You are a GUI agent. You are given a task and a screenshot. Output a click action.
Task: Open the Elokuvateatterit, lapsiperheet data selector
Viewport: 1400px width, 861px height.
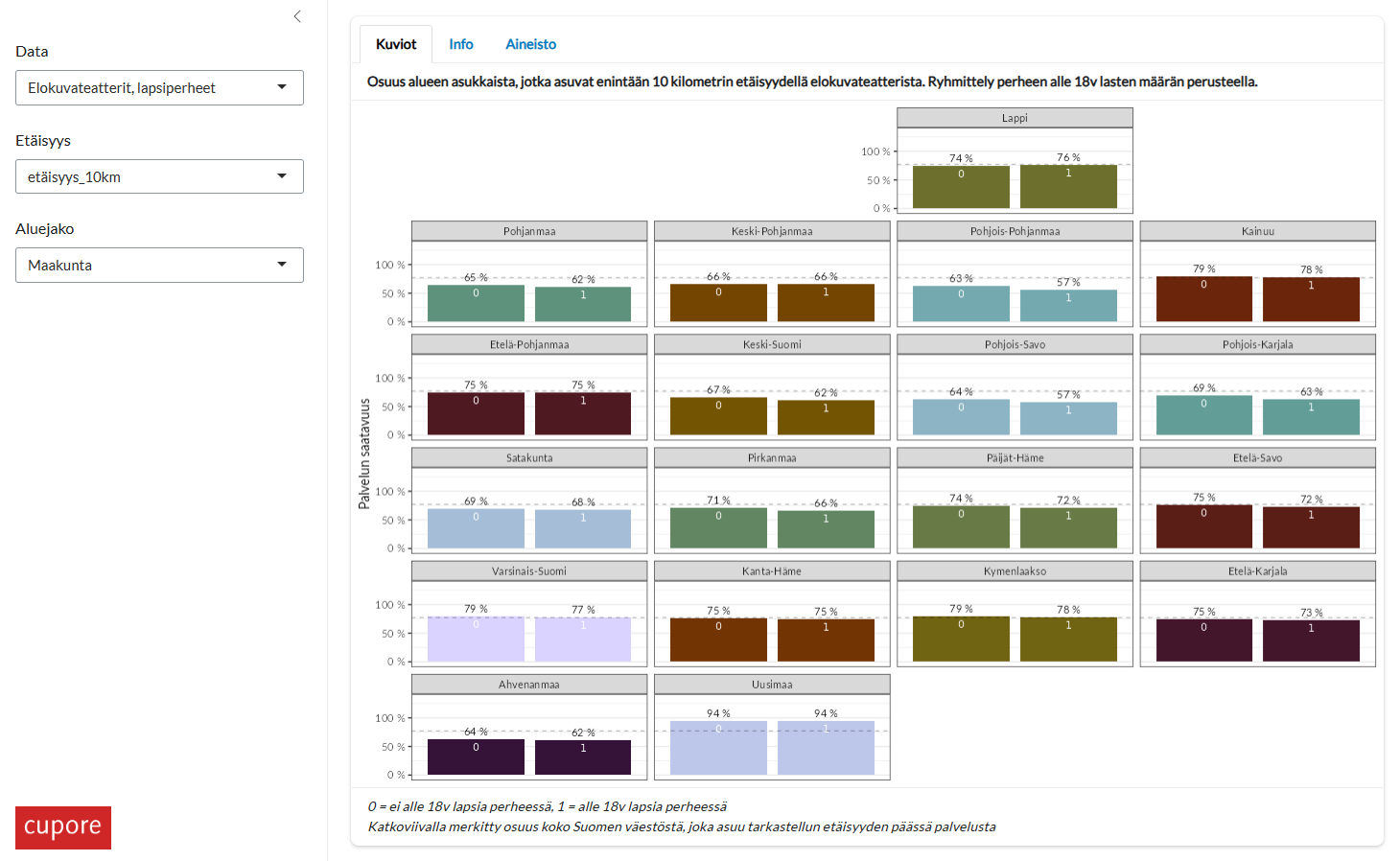pyautogui.click(x=159, y=87)
